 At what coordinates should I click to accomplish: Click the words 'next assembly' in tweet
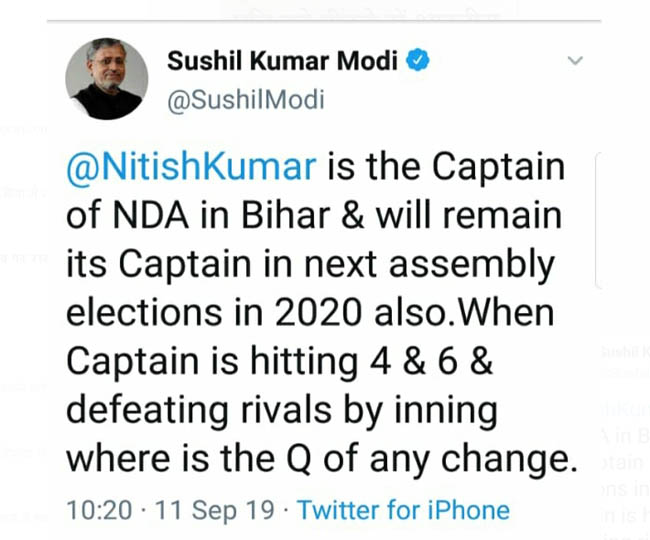pos(429,264)
